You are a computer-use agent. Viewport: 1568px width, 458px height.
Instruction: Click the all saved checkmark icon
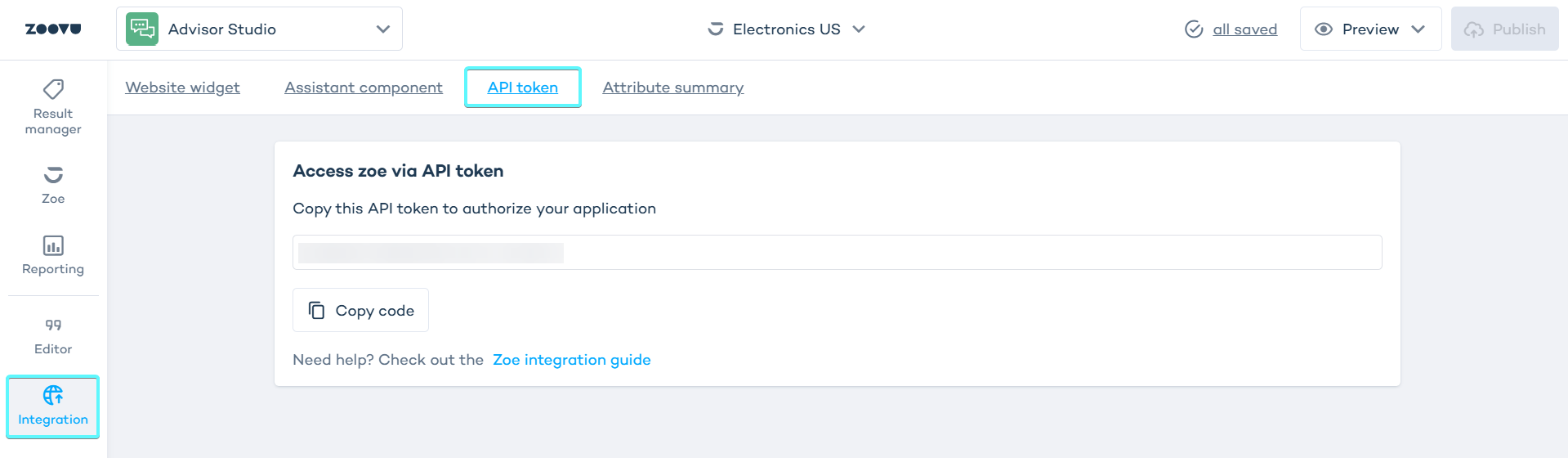click(x=1194, y=29)
